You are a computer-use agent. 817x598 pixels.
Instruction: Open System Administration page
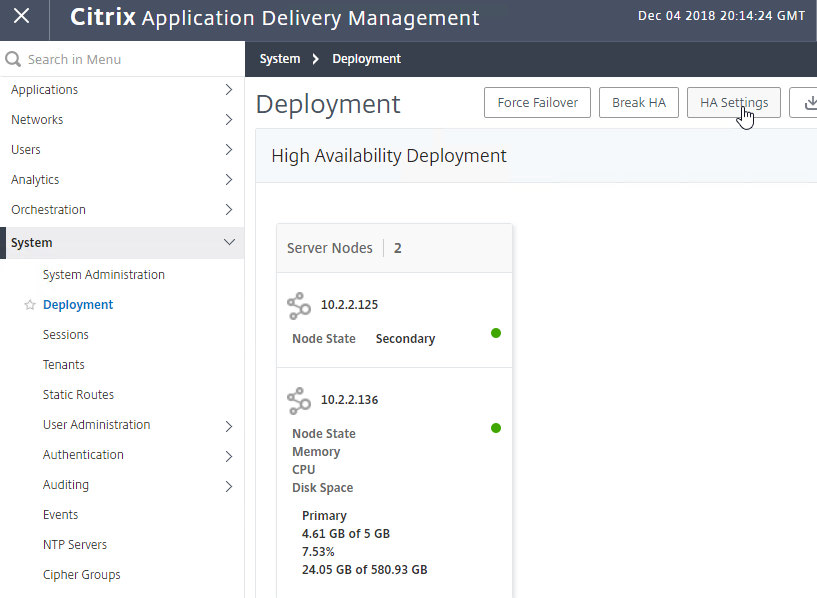click(104, 275)
